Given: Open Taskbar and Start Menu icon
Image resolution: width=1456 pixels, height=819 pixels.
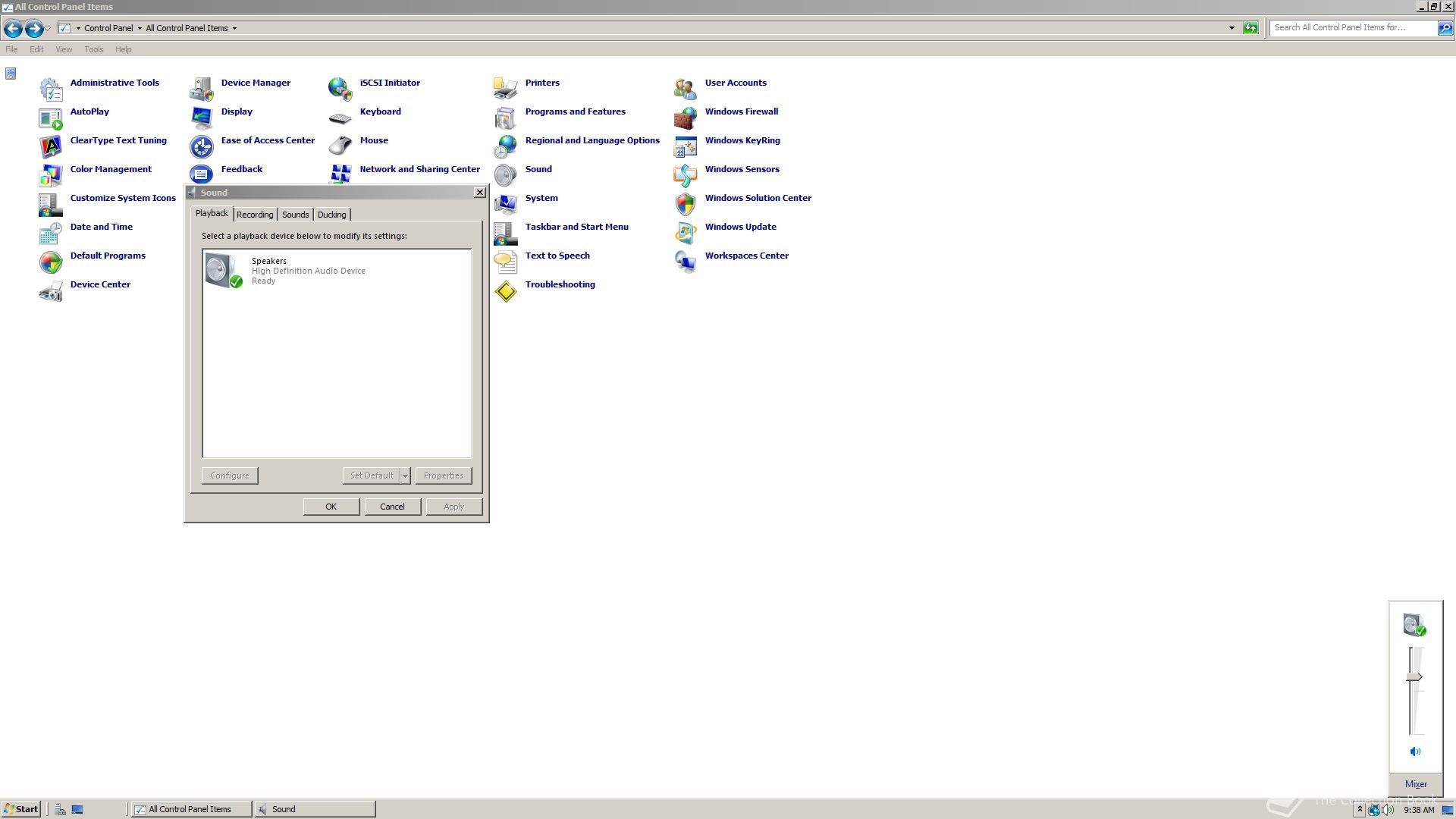Looking at the screenshot, I should 506,234.
